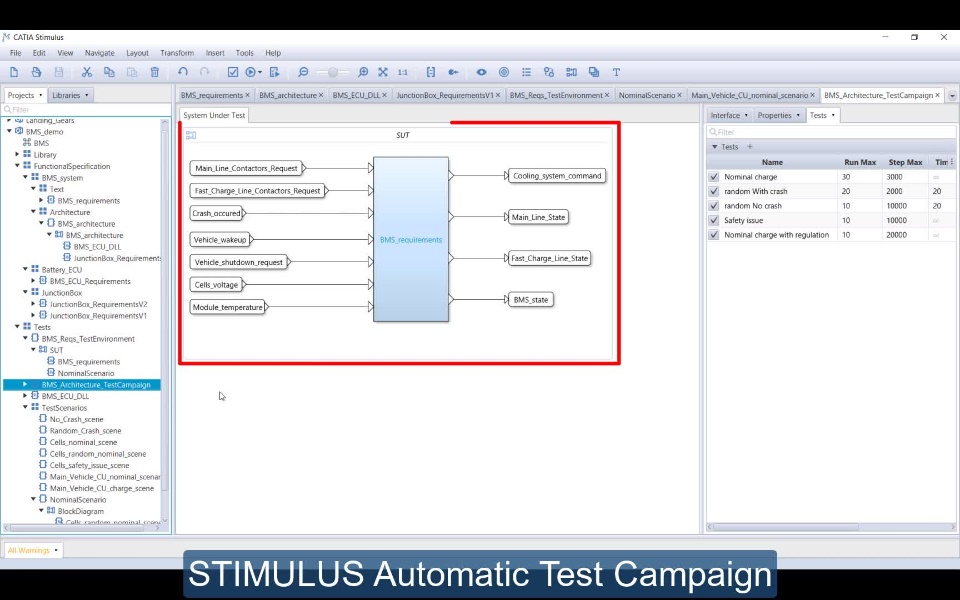Switch to the Interface panel tab
The height and width of the screenshot is (600, 960).
point(725,115)
